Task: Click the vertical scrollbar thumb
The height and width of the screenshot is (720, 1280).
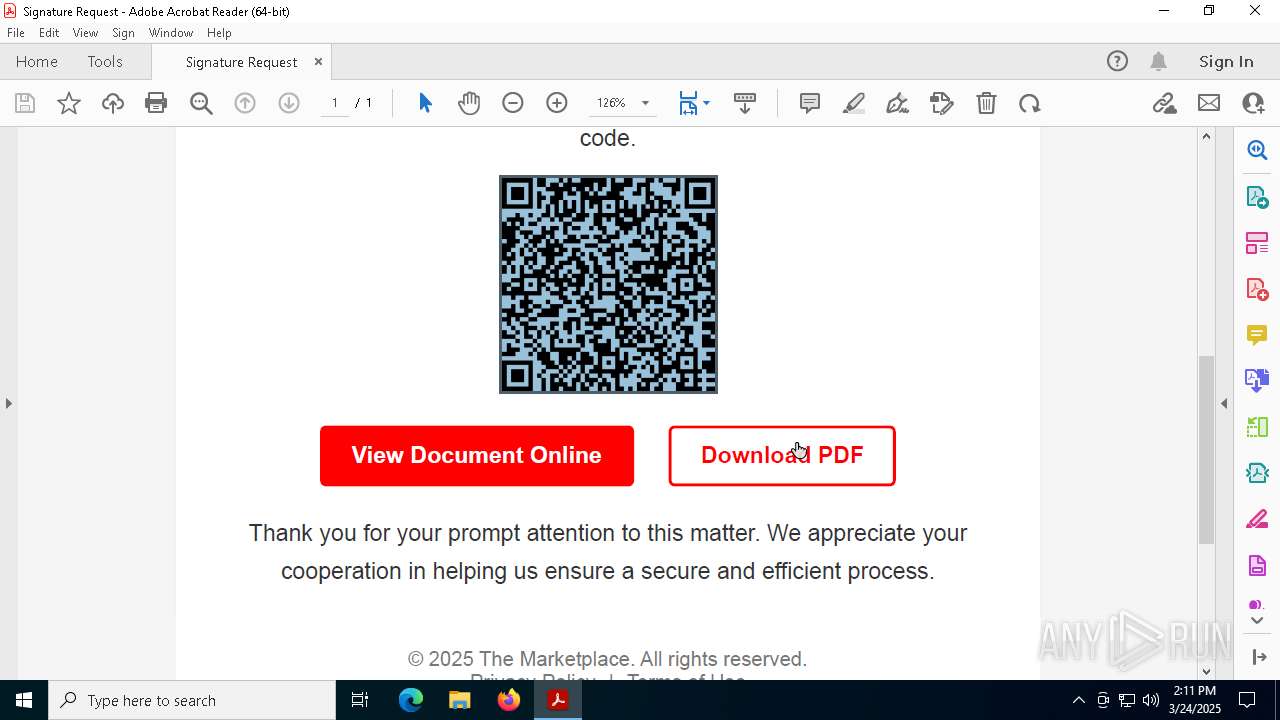Action: (x=1206, y=450)
